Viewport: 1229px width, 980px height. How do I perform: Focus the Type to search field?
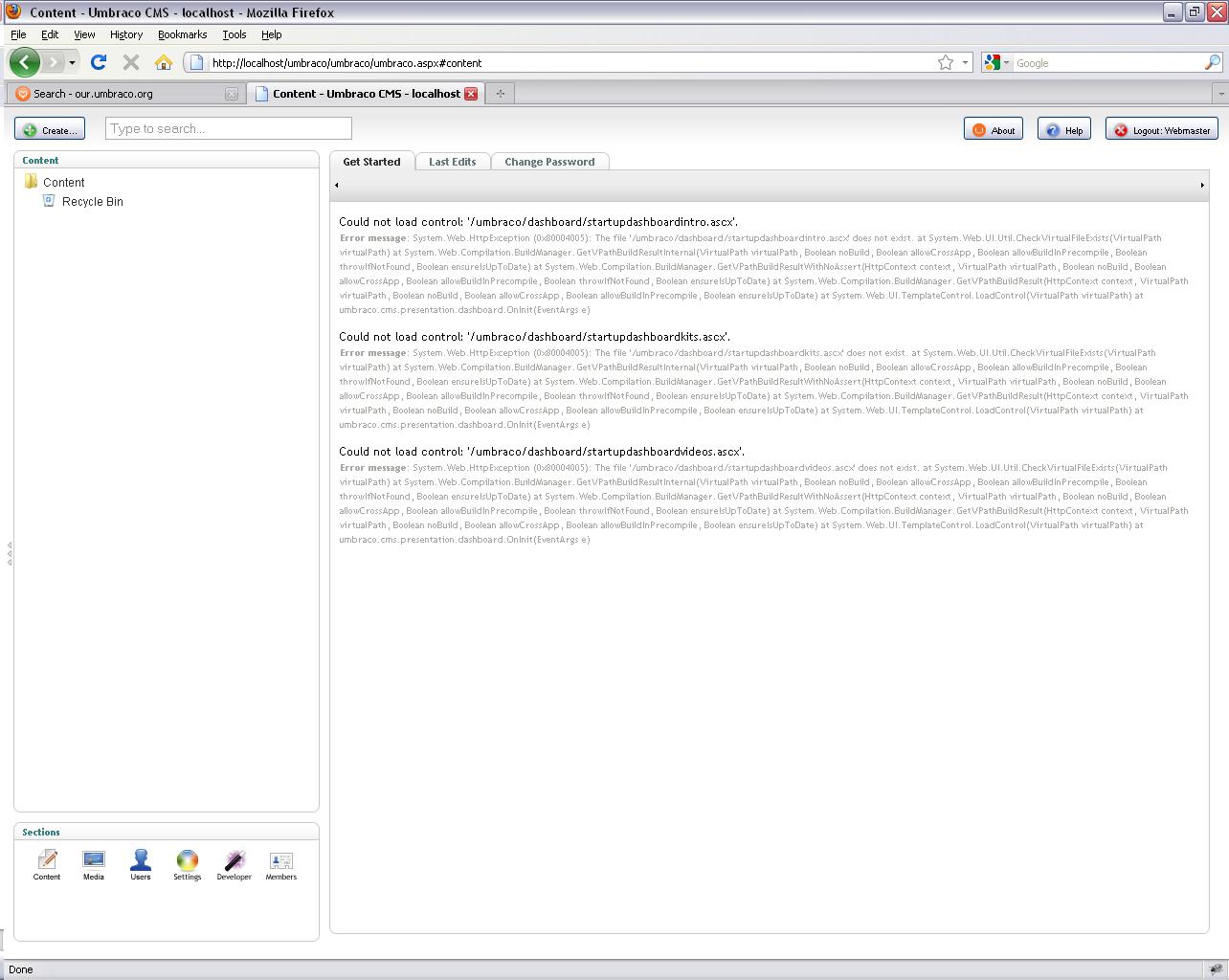pos(229,128)
